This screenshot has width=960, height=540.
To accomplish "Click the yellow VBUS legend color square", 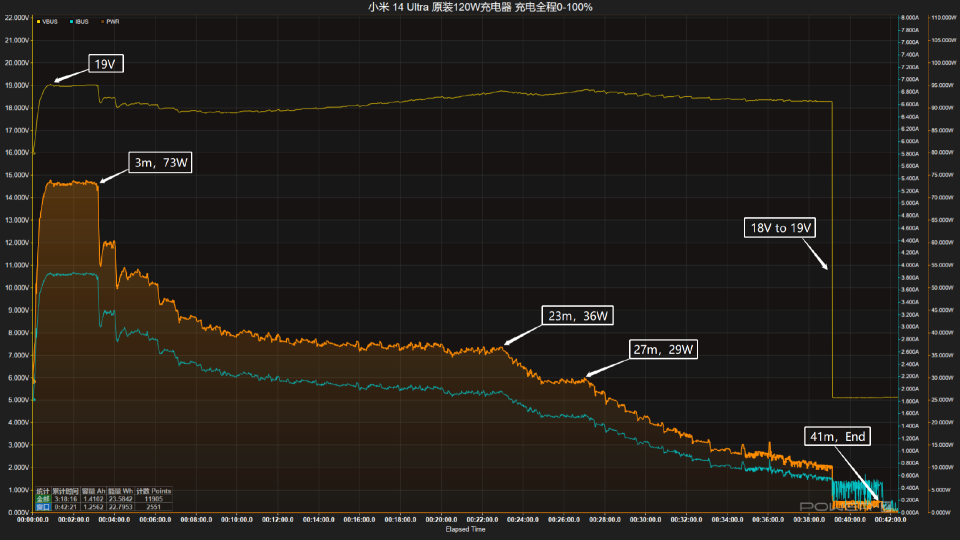I will pyautogui.click(x=39, y=21).
